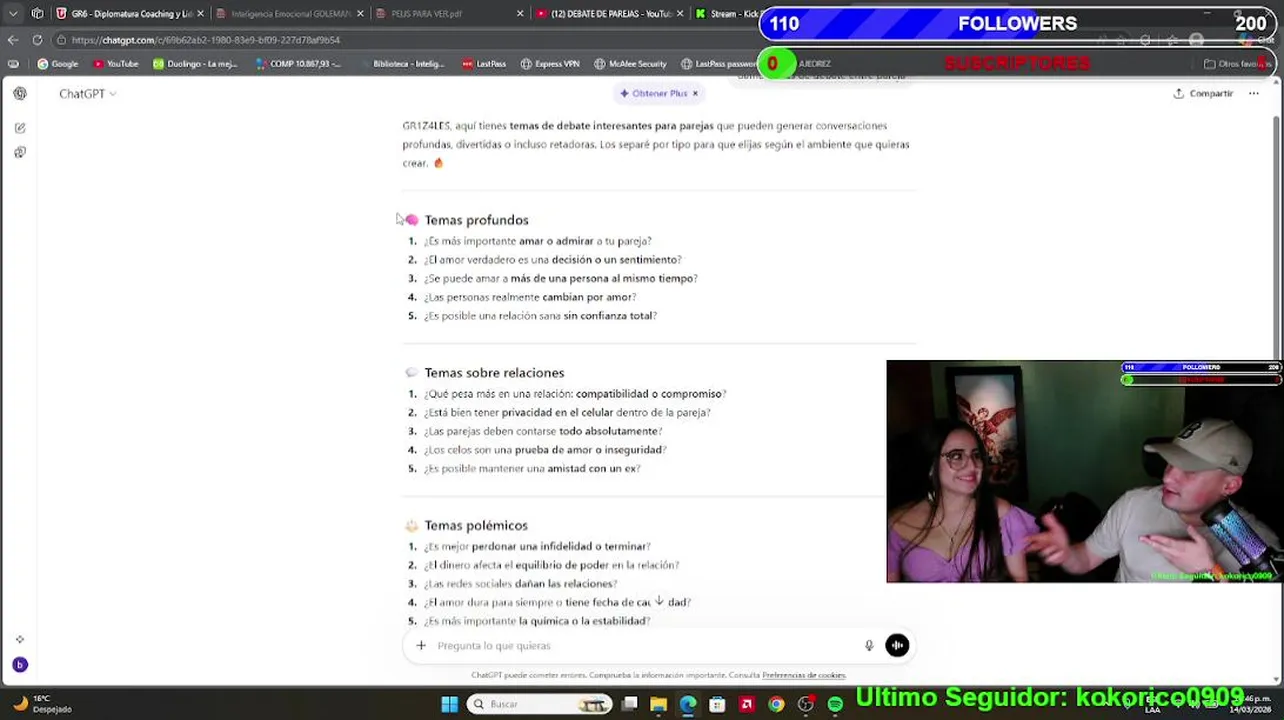Open the Biblioteca bookmark
This screenshot has width=1284, height=720.
click(401, 64)
